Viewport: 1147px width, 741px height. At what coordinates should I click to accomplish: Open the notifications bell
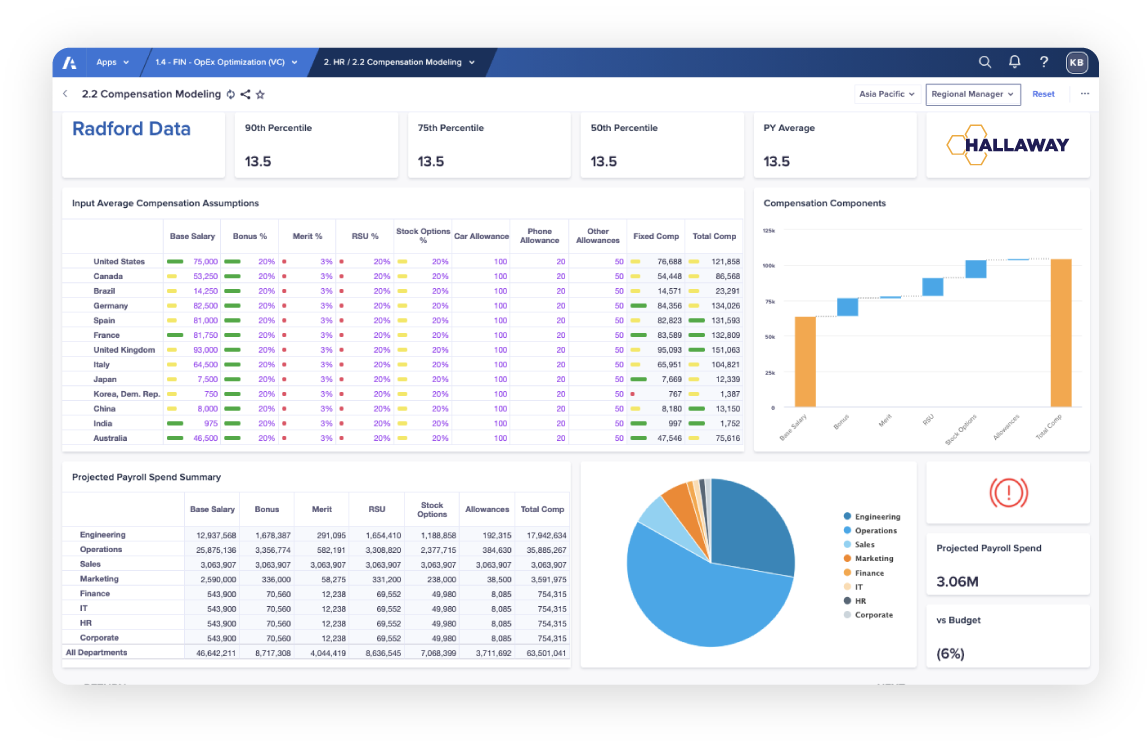(x=1014, y=62)
